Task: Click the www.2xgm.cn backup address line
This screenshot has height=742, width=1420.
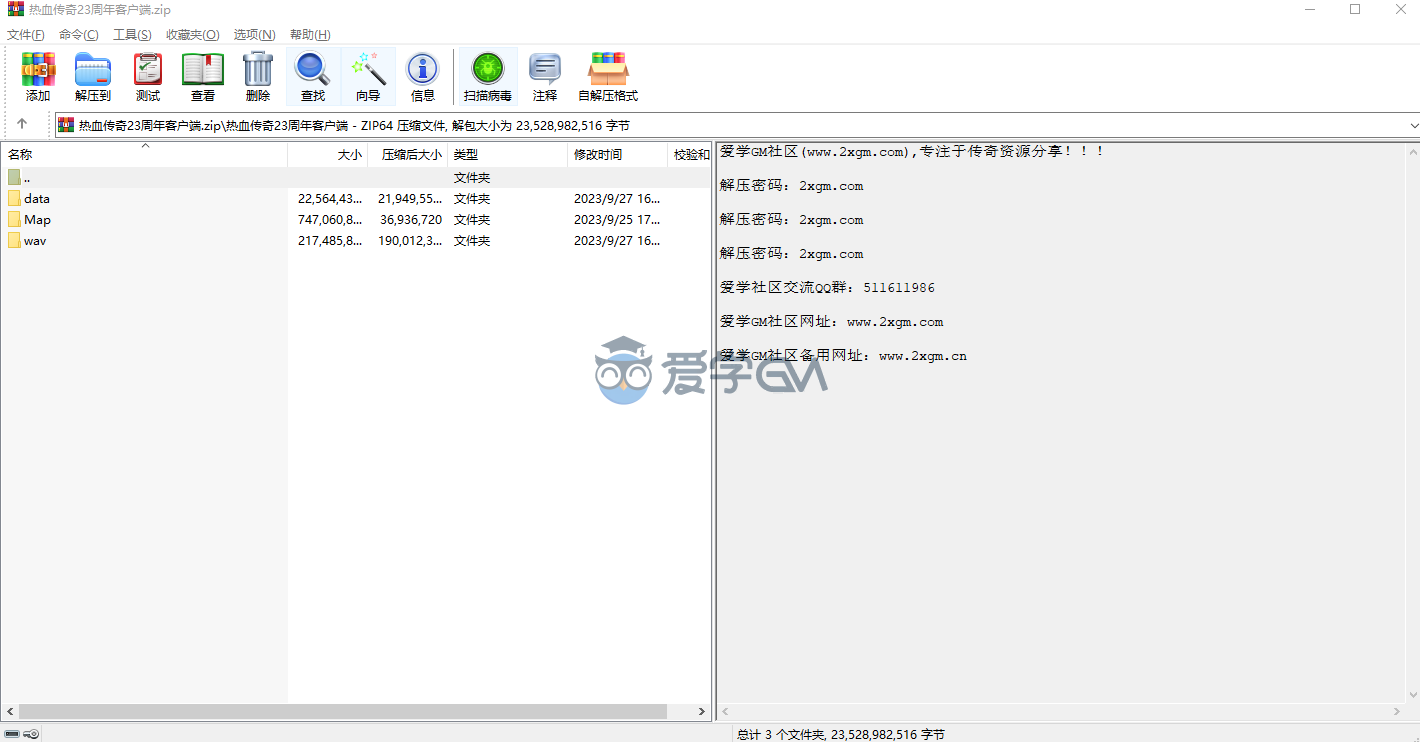Action: (843, 356)
